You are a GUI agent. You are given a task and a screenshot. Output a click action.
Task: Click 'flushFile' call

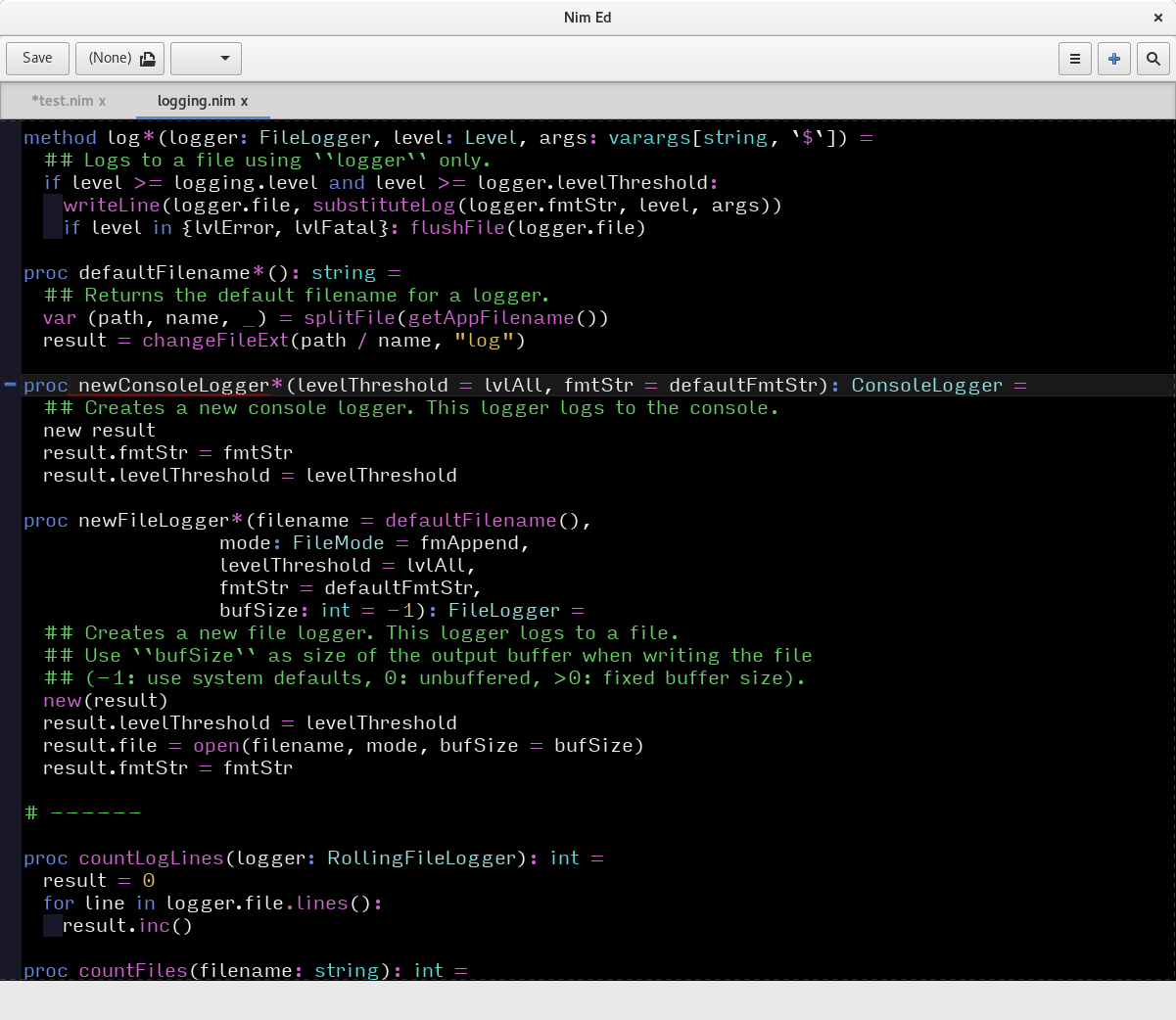pos(457,228)
